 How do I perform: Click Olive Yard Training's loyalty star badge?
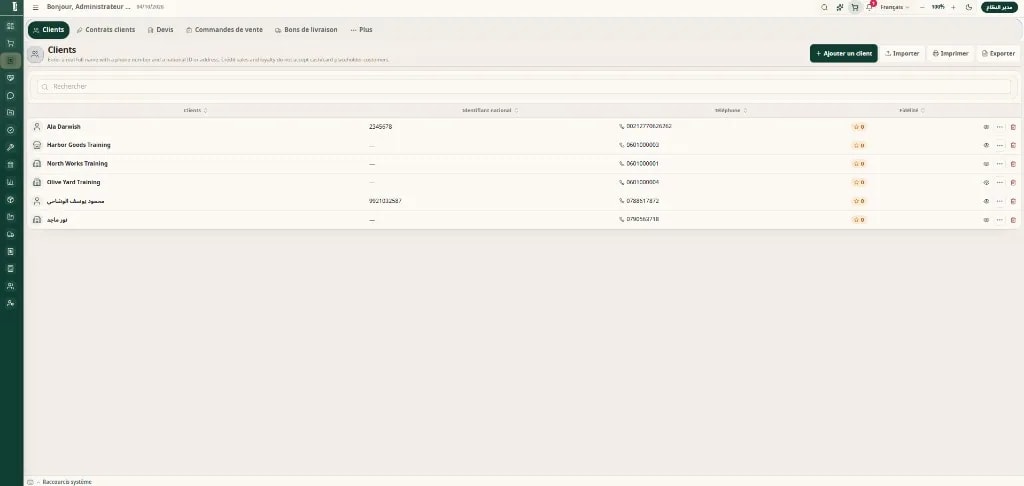tap(859, 183)
